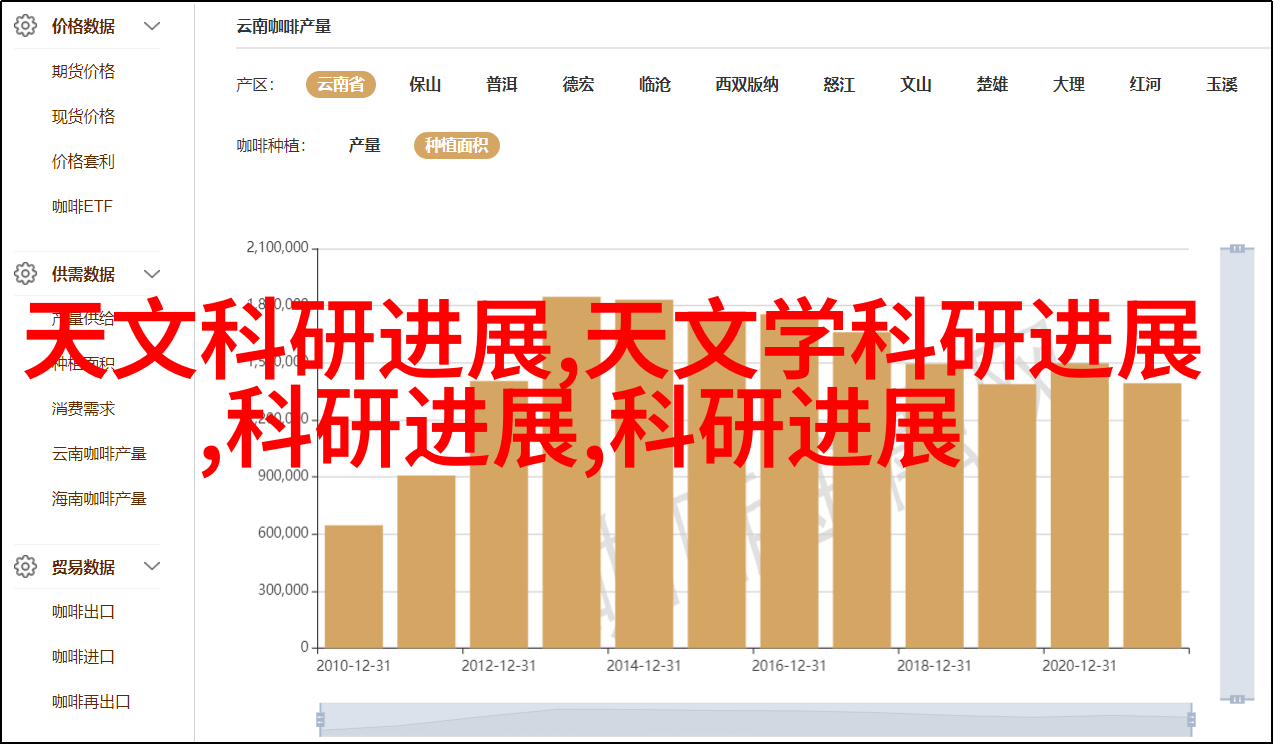Choose 玉溪 production region

pos(1221,85)
